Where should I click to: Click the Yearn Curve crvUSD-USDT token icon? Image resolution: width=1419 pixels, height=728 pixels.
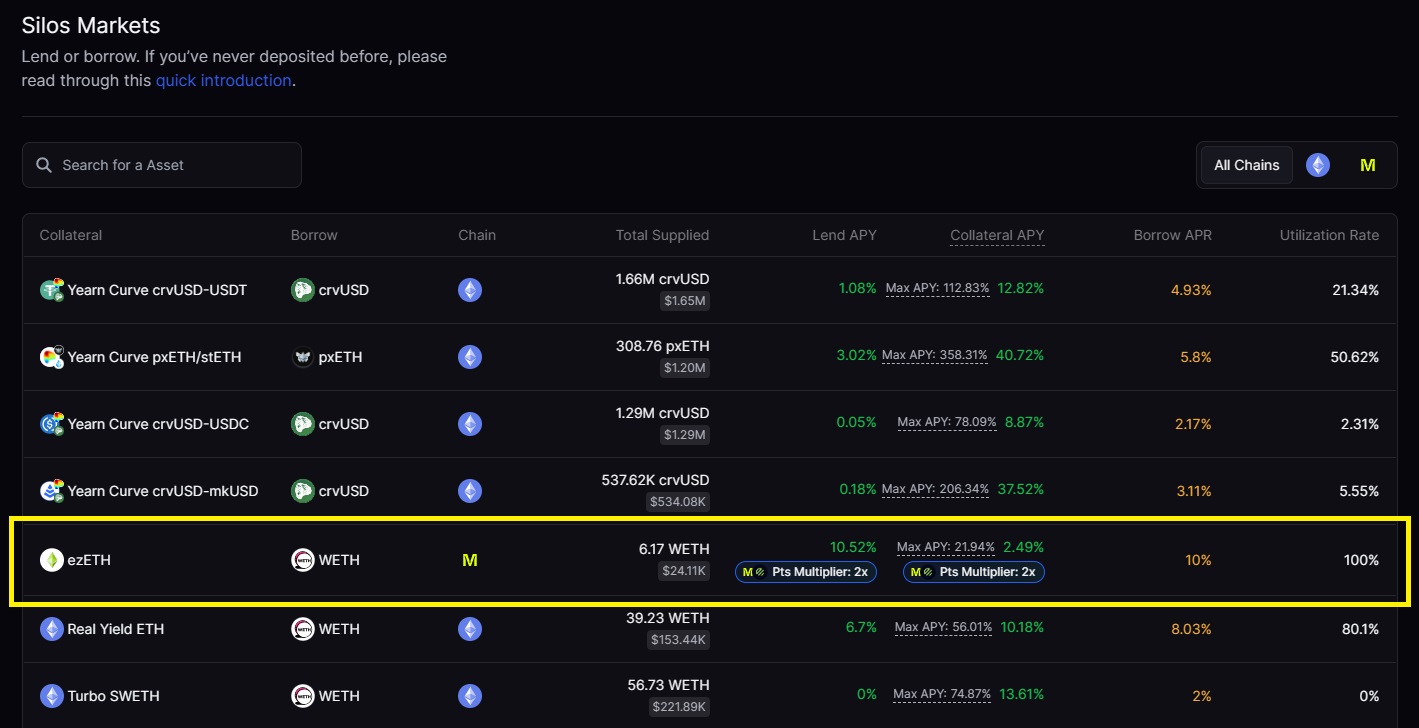tap(52, 290)
